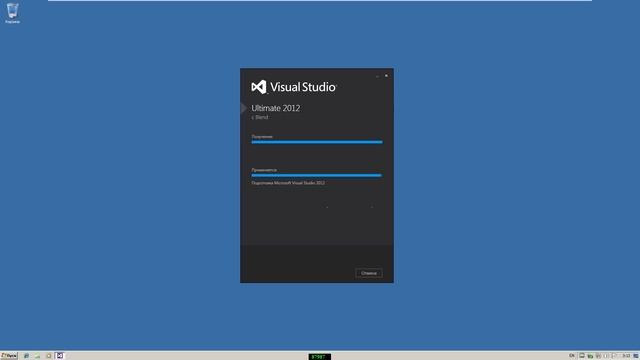Click the yellow quick launch icon in taskbar
This screenshot has height=360, width=640.
[x=49, y=356]
